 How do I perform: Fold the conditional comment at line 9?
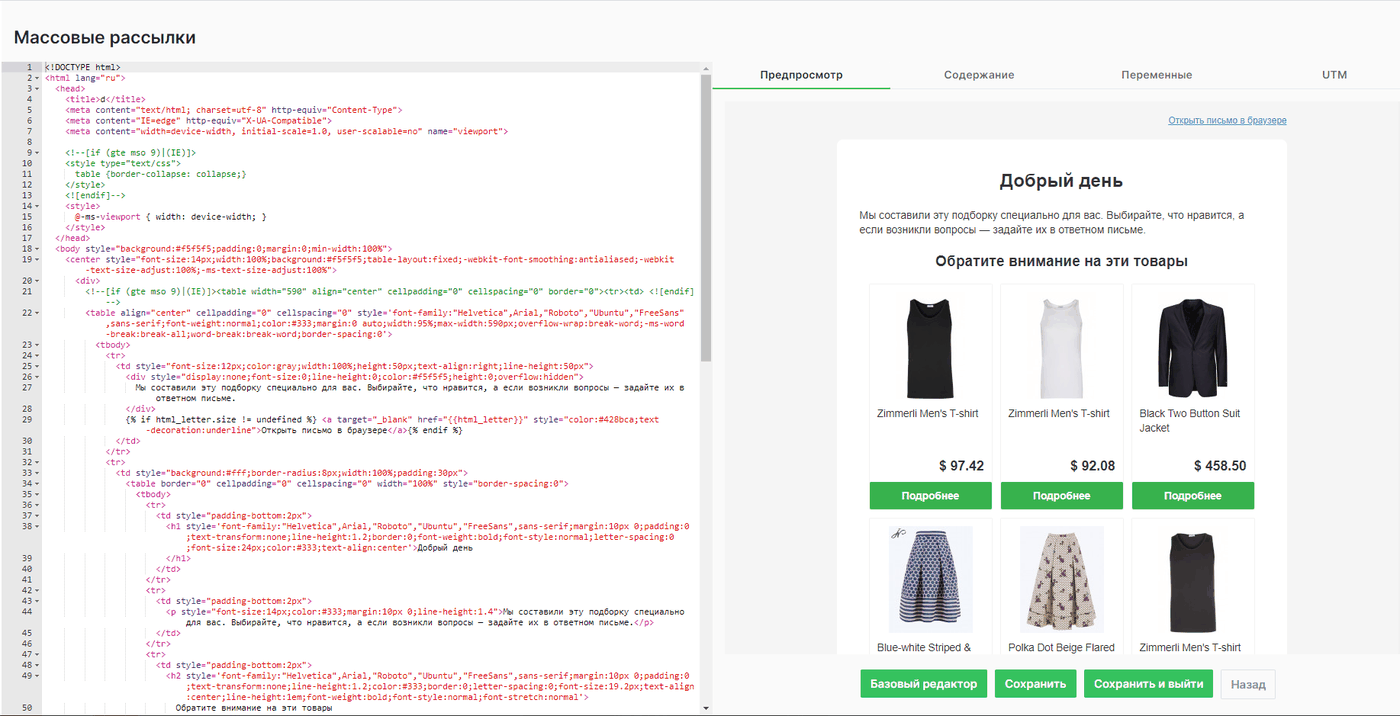(x=37, y=153)
